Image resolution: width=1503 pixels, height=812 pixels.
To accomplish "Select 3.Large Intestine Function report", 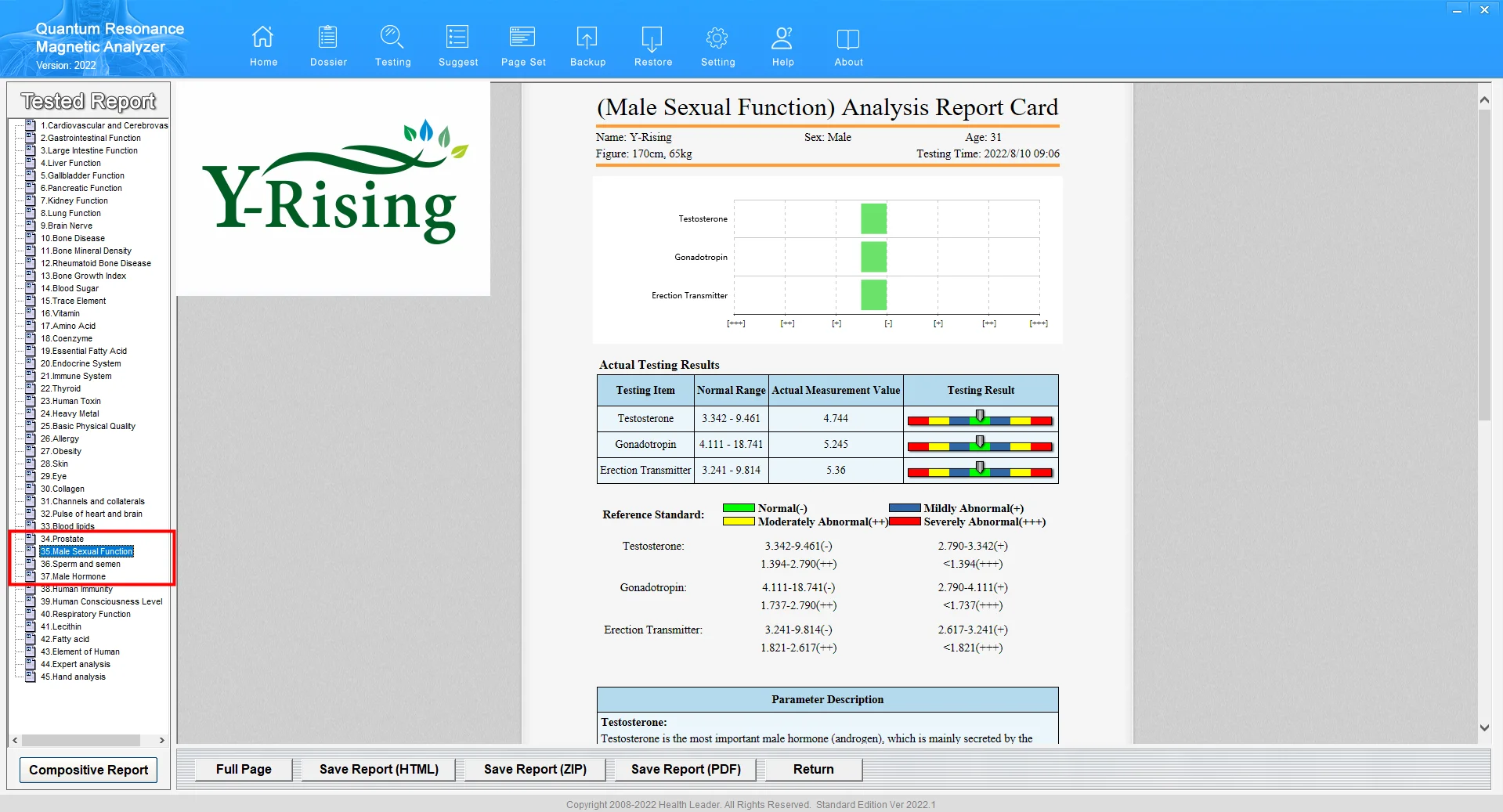I will tap(89, 150).
